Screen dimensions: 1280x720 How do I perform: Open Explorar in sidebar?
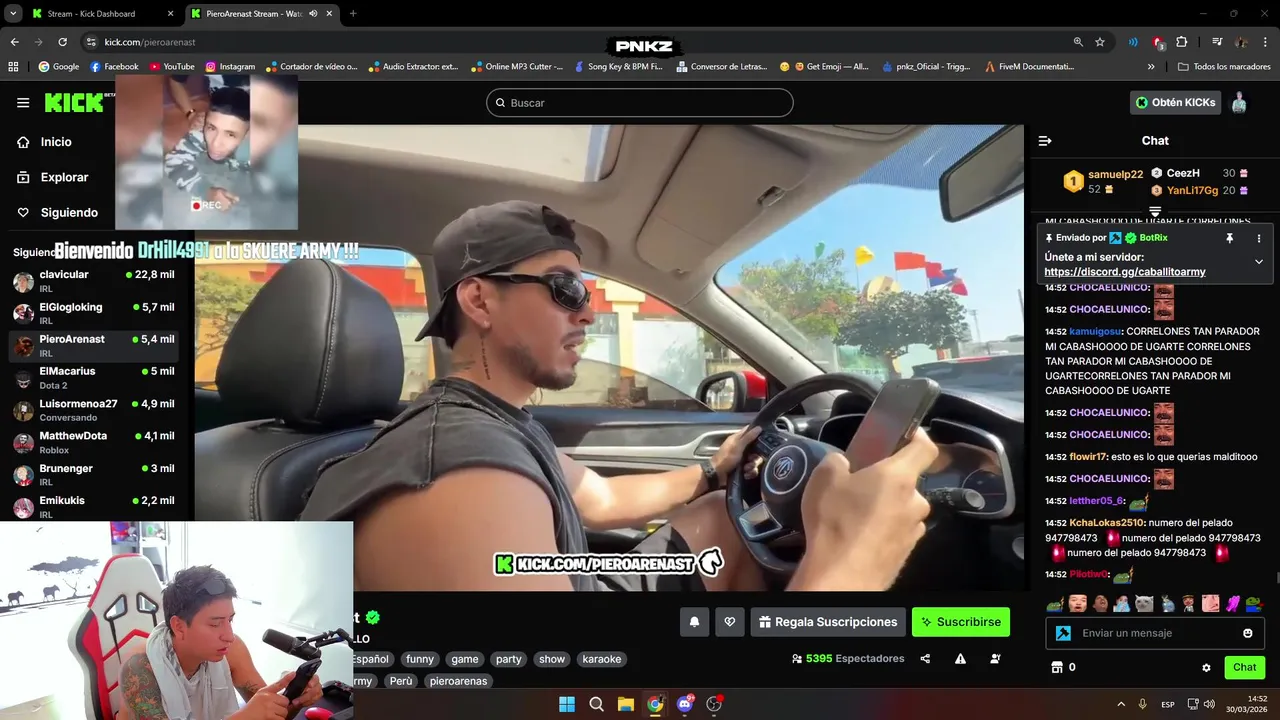click(54, 177)
